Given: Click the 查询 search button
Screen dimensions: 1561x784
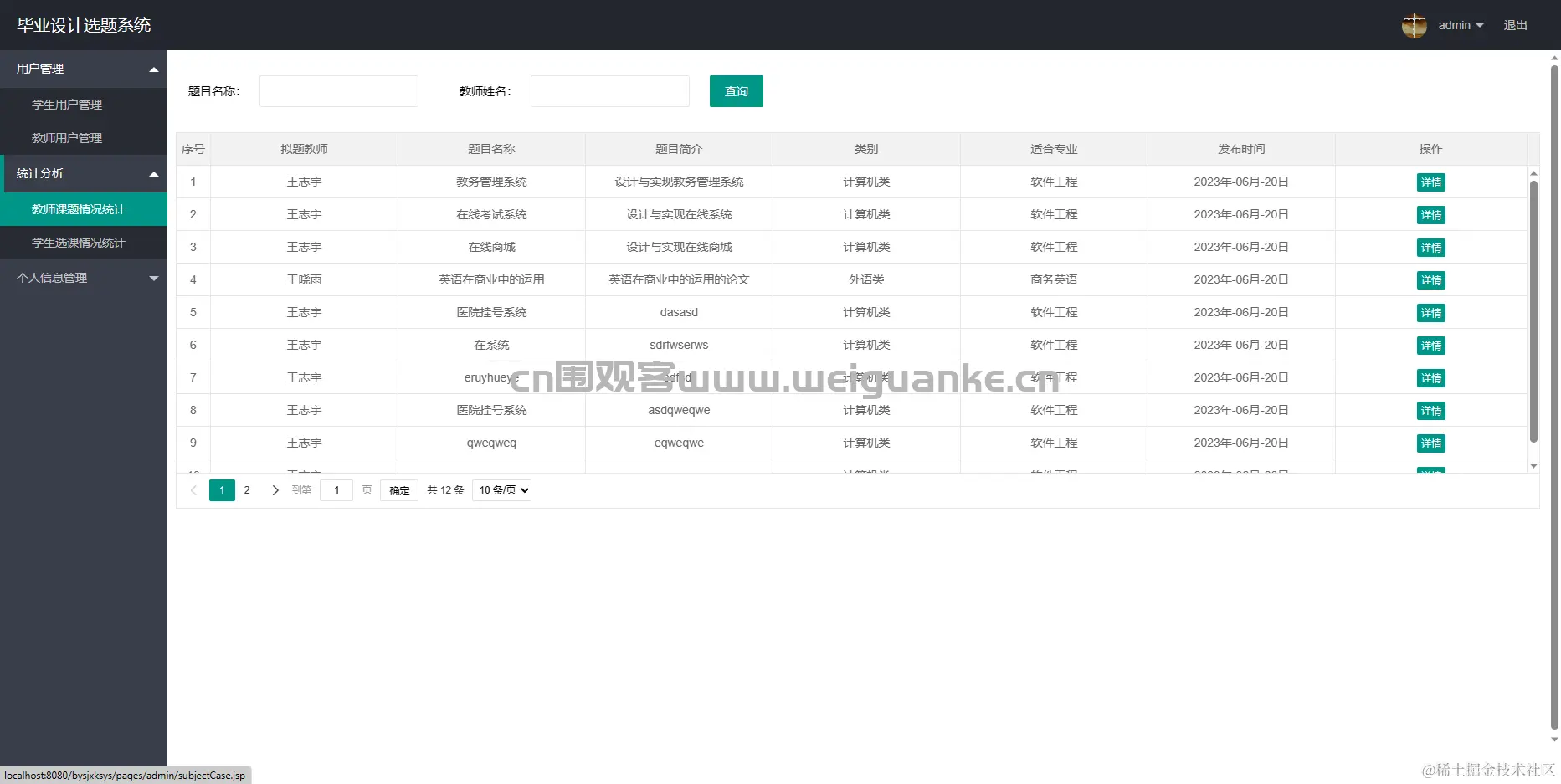Looking at the screenshot, I should (737, 91).
